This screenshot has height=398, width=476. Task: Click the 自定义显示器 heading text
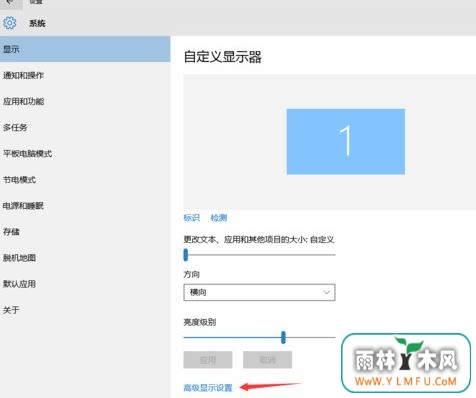222,57
